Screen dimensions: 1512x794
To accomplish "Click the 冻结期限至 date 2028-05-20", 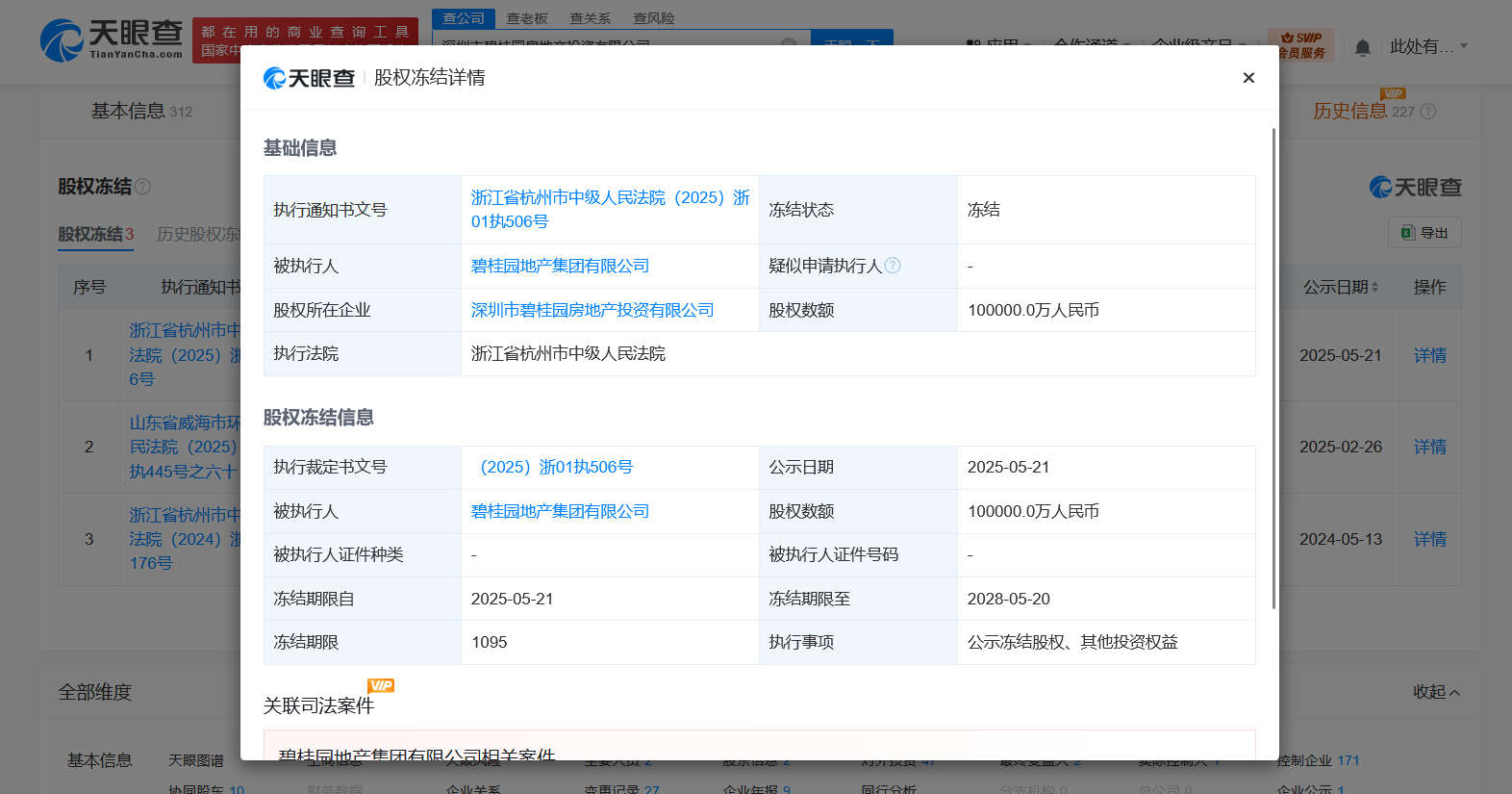I will click(1009, 599).
